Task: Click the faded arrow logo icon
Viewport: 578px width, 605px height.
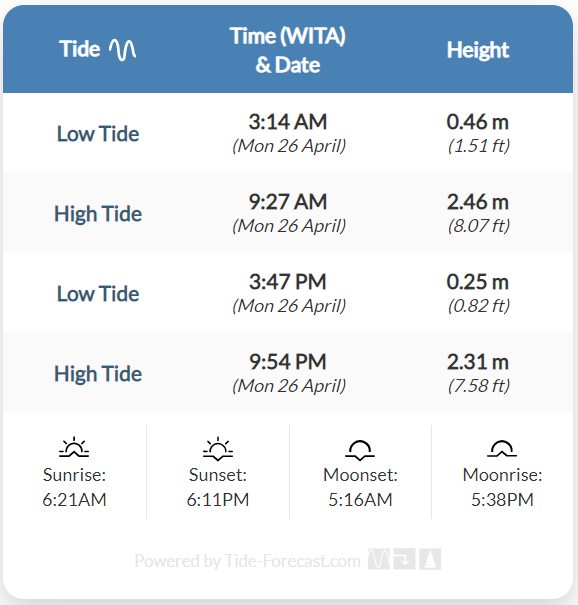Action: coord(404,559)
